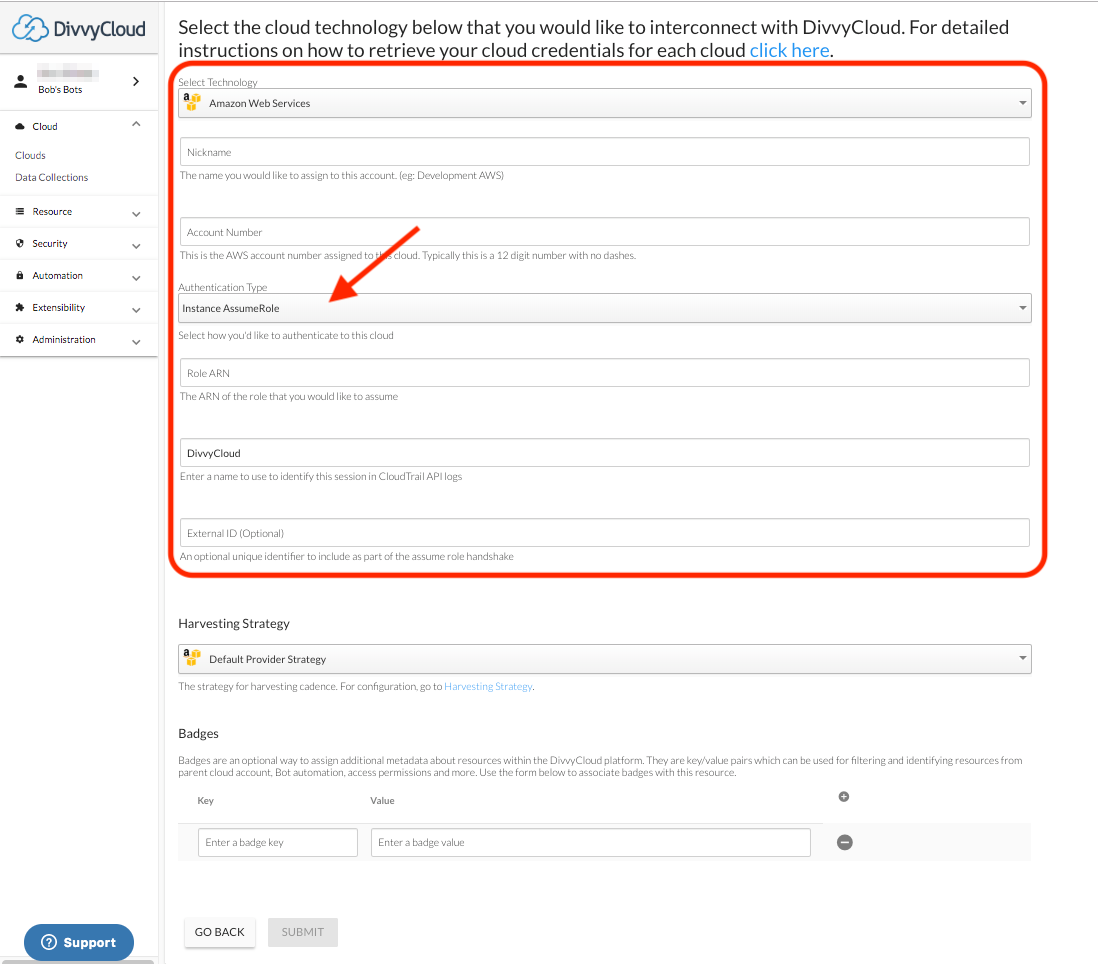
Task: Click the 'Enter a badge key' field
Action: click(x=278, y=842)
